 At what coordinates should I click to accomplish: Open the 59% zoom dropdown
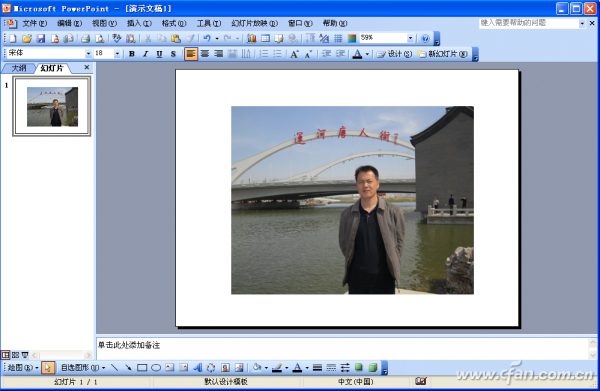pyautogui.click(x=410, y=38)
